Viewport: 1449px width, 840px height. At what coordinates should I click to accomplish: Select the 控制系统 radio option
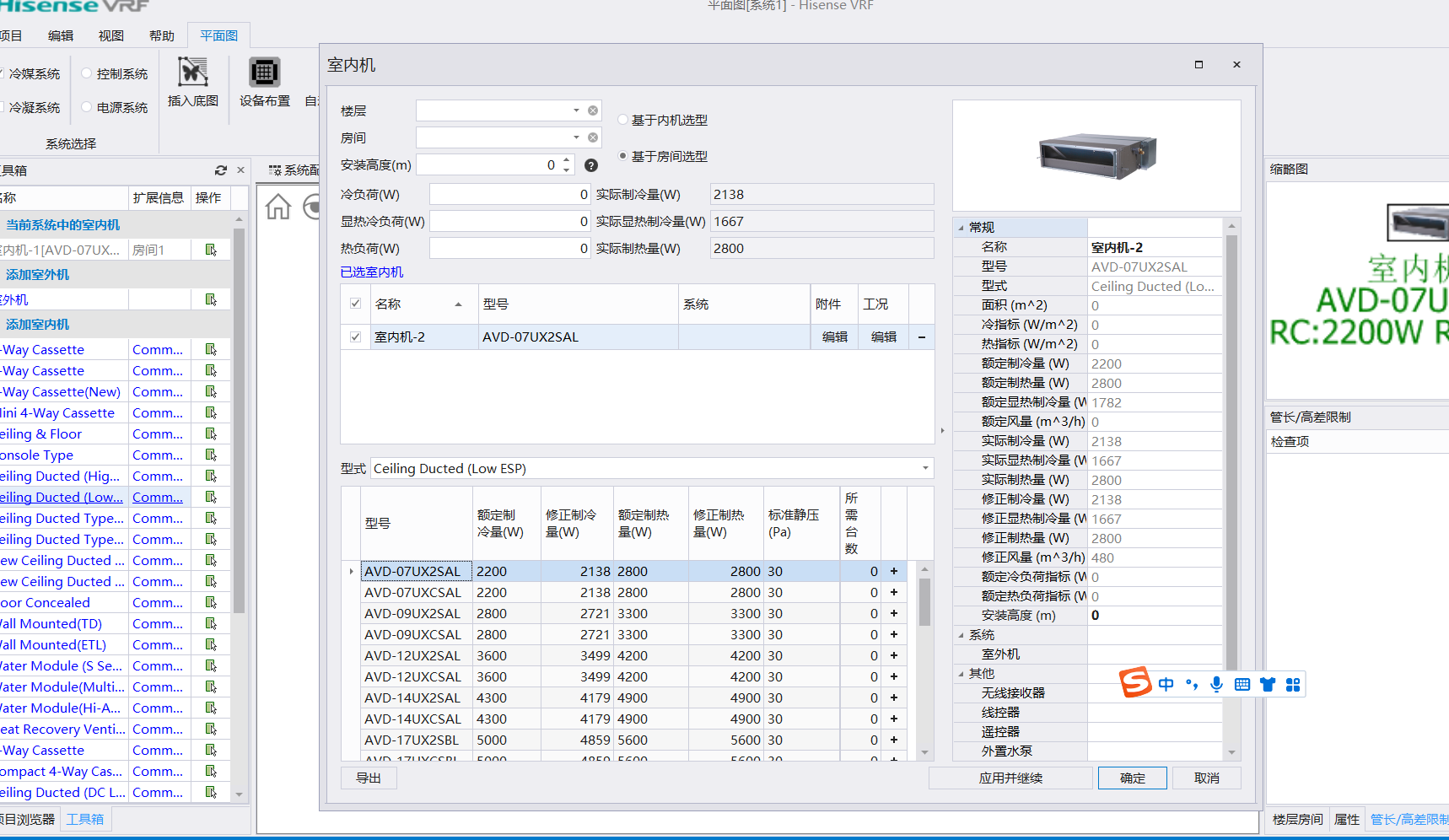pos(87,73)
